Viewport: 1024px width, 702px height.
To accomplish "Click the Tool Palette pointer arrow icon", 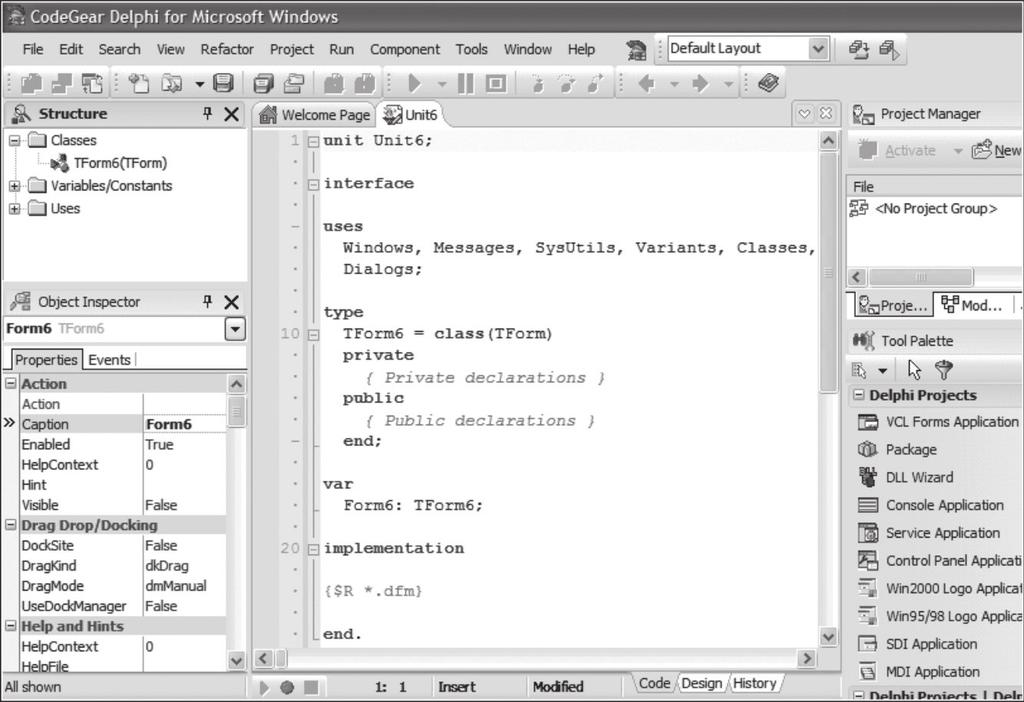I will (914, 370).
